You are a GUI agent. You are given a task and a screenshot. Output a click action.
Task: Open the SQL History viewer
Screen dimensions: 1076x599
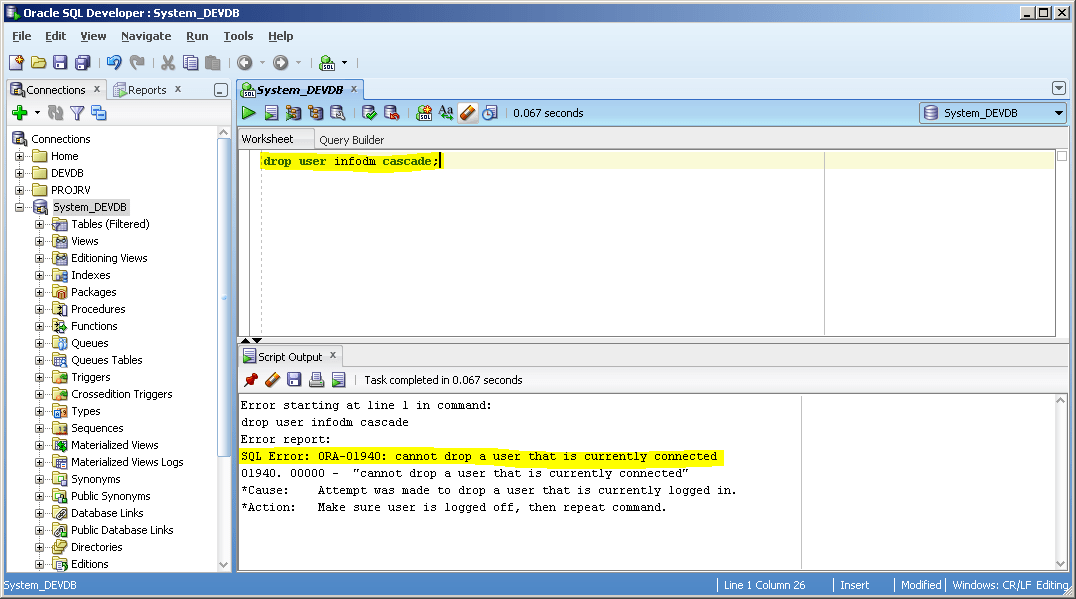point(489,112)
